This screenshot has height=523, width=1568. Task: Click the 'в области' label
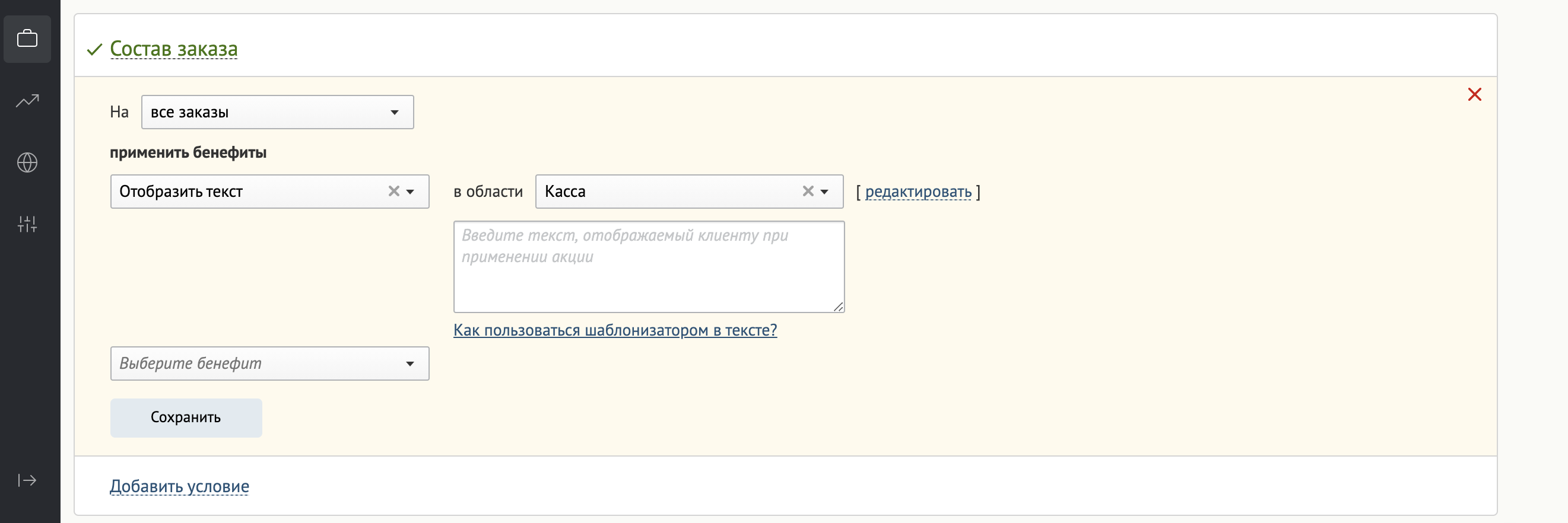pyautogui.click(x=488, y=192)
